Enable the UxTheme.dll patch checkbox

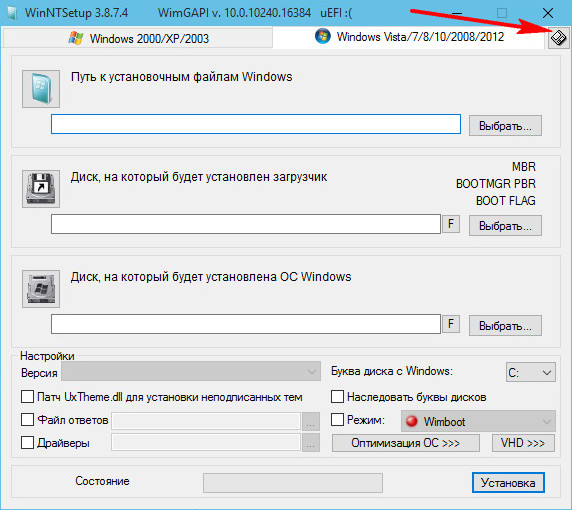(x=27, y=396)
